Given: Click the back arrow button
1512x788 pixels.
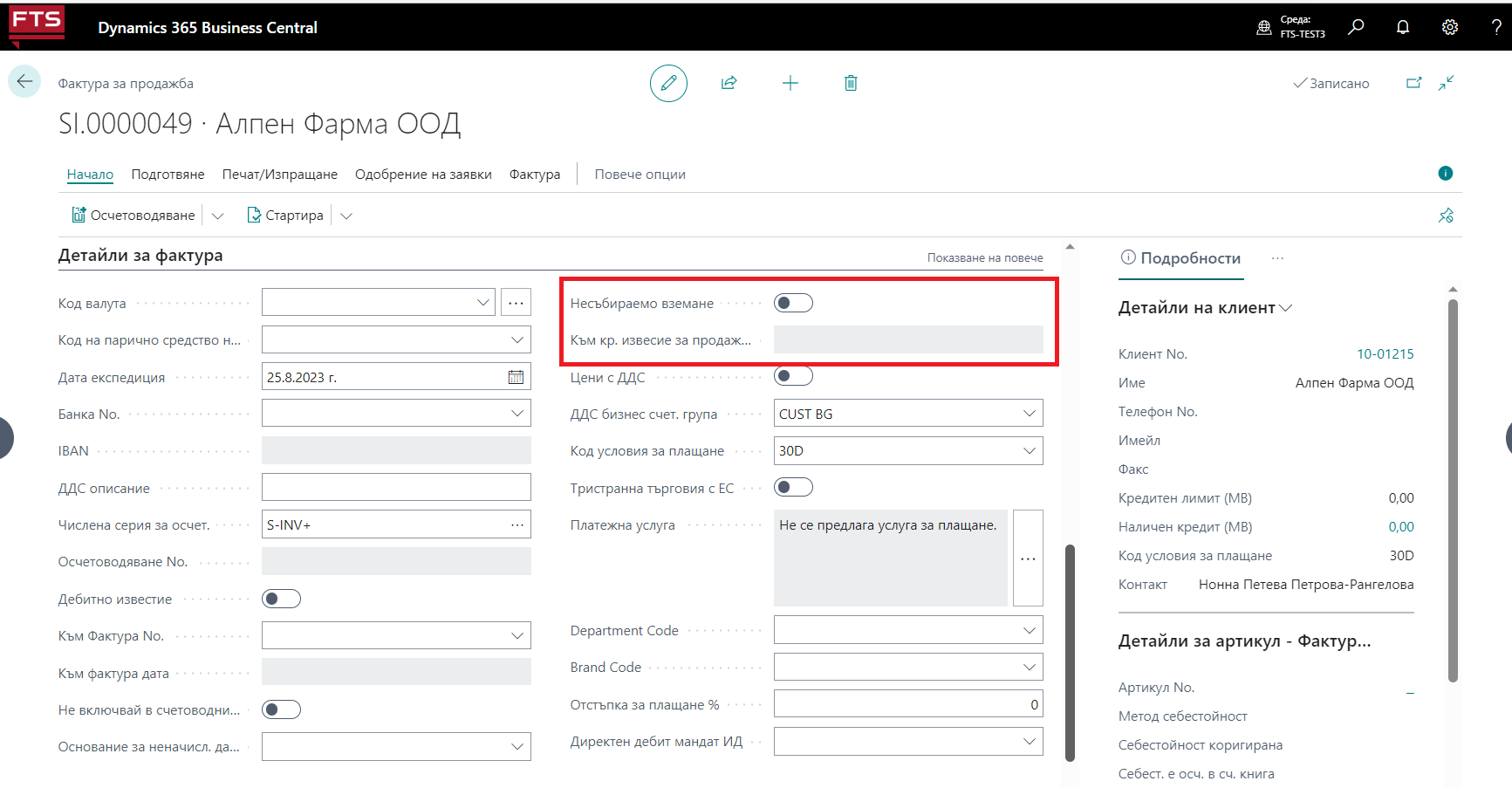Looking at the screenshot, I should (x=24, y=81).
